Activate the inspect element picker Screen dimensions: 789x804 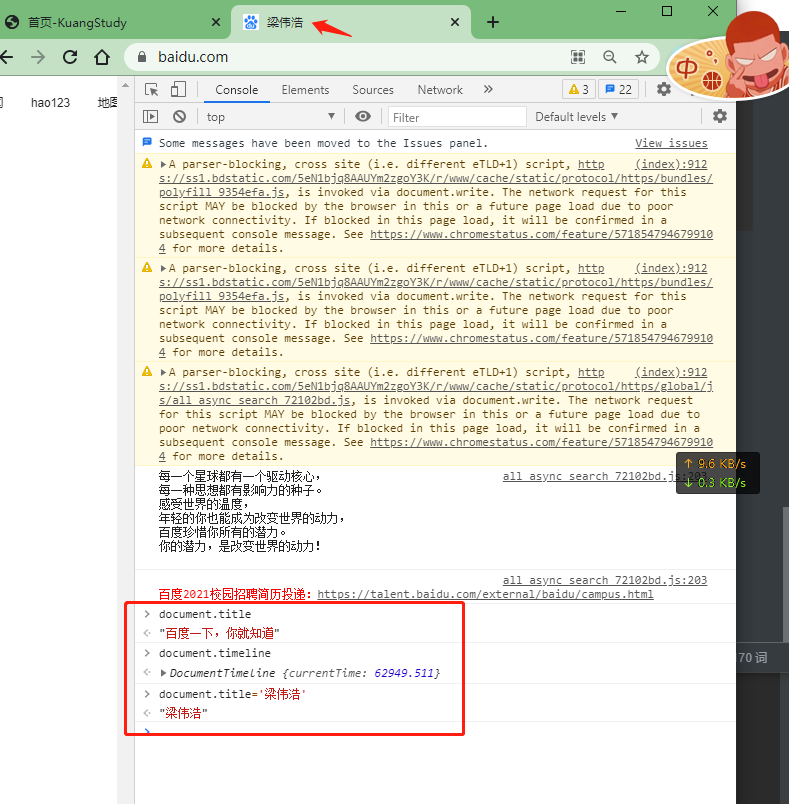coord(152,90)
